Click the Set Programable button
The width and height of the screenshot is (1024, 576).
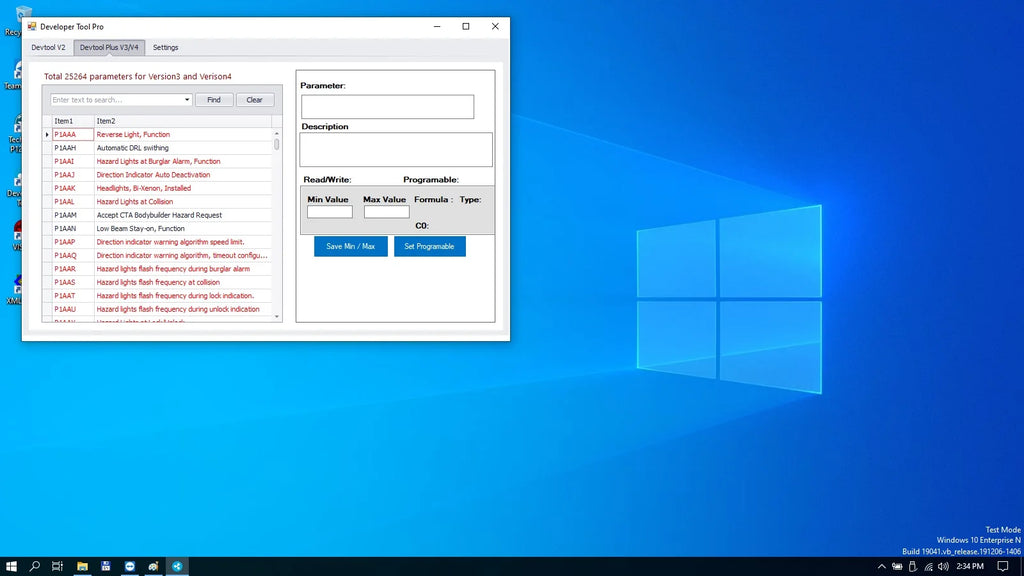pos(430,246)
